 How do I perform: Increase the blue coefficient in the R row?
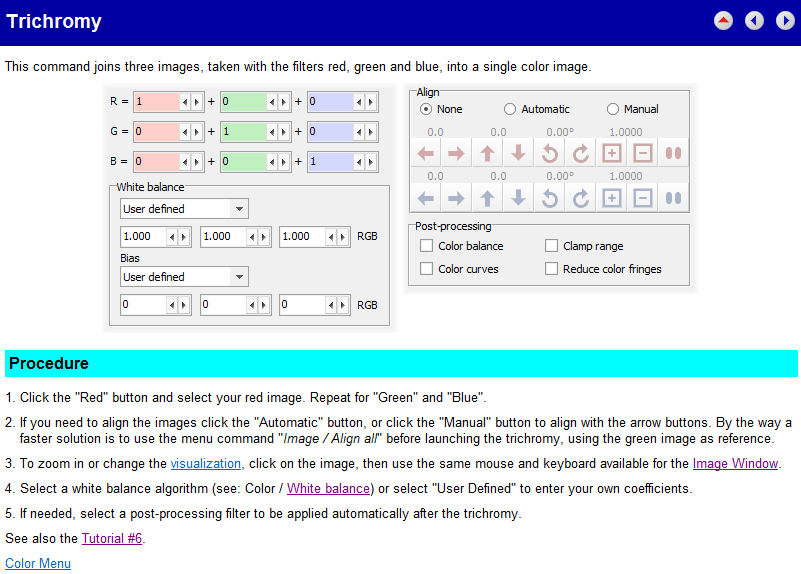371,102
